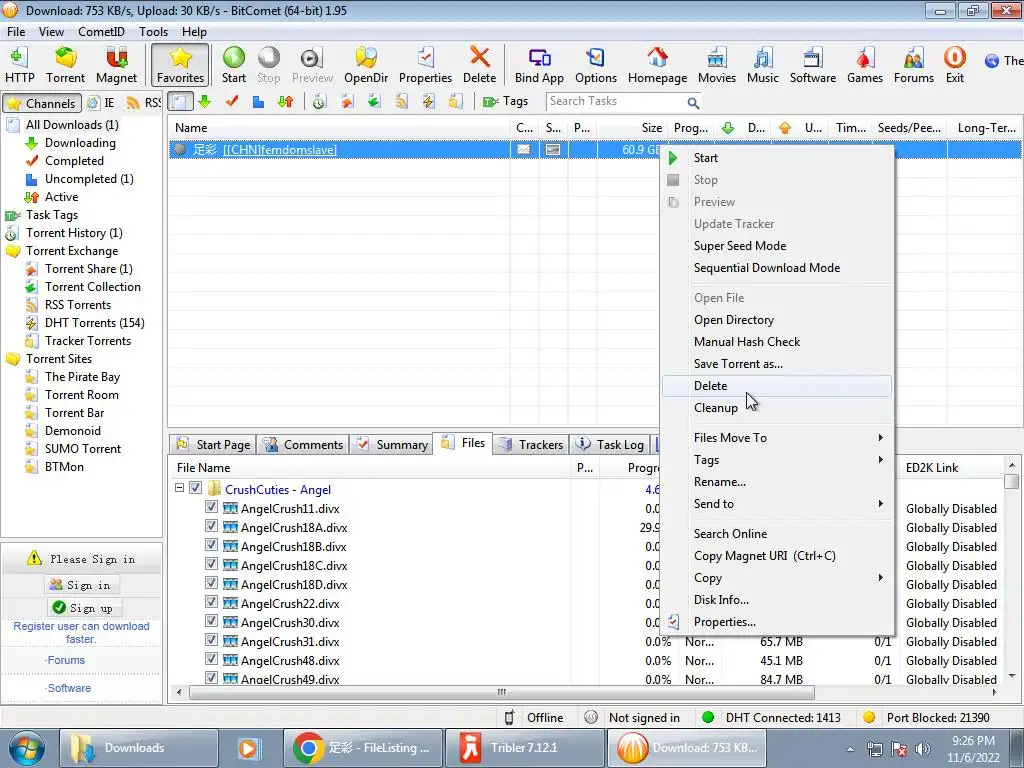Image resolution: width=1024 pixels, height=768 pixels.
Task: Open the Movies toolbar icon
Action: 716,65
